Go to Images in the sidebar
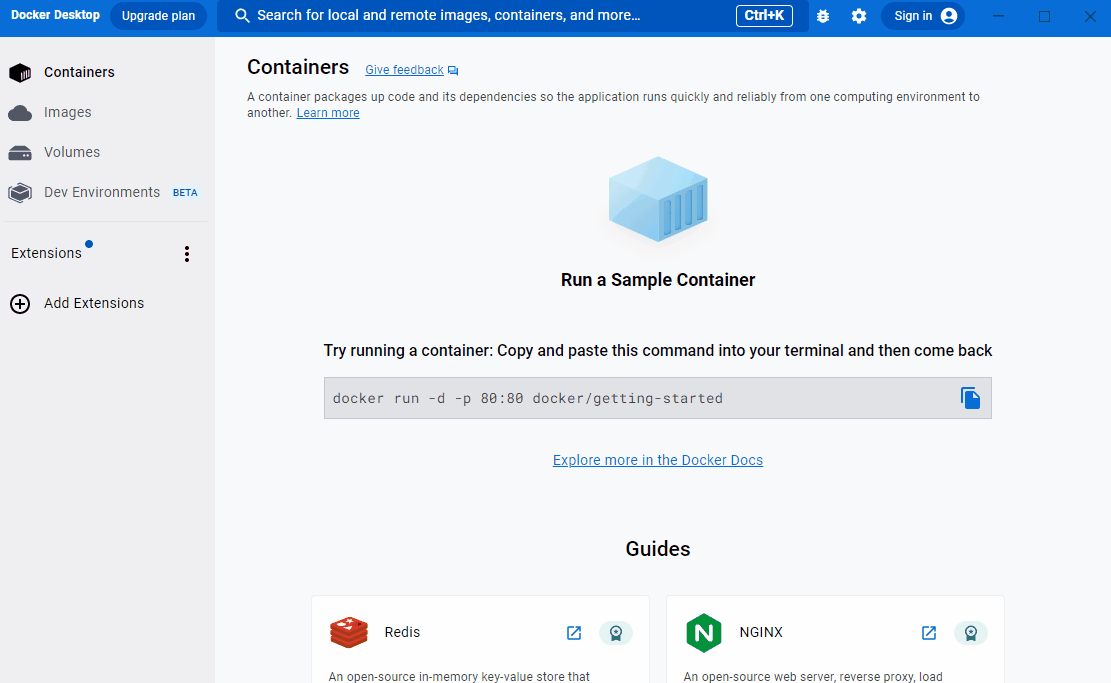This screenshot has height=683, width=1111. coord(67,112)
